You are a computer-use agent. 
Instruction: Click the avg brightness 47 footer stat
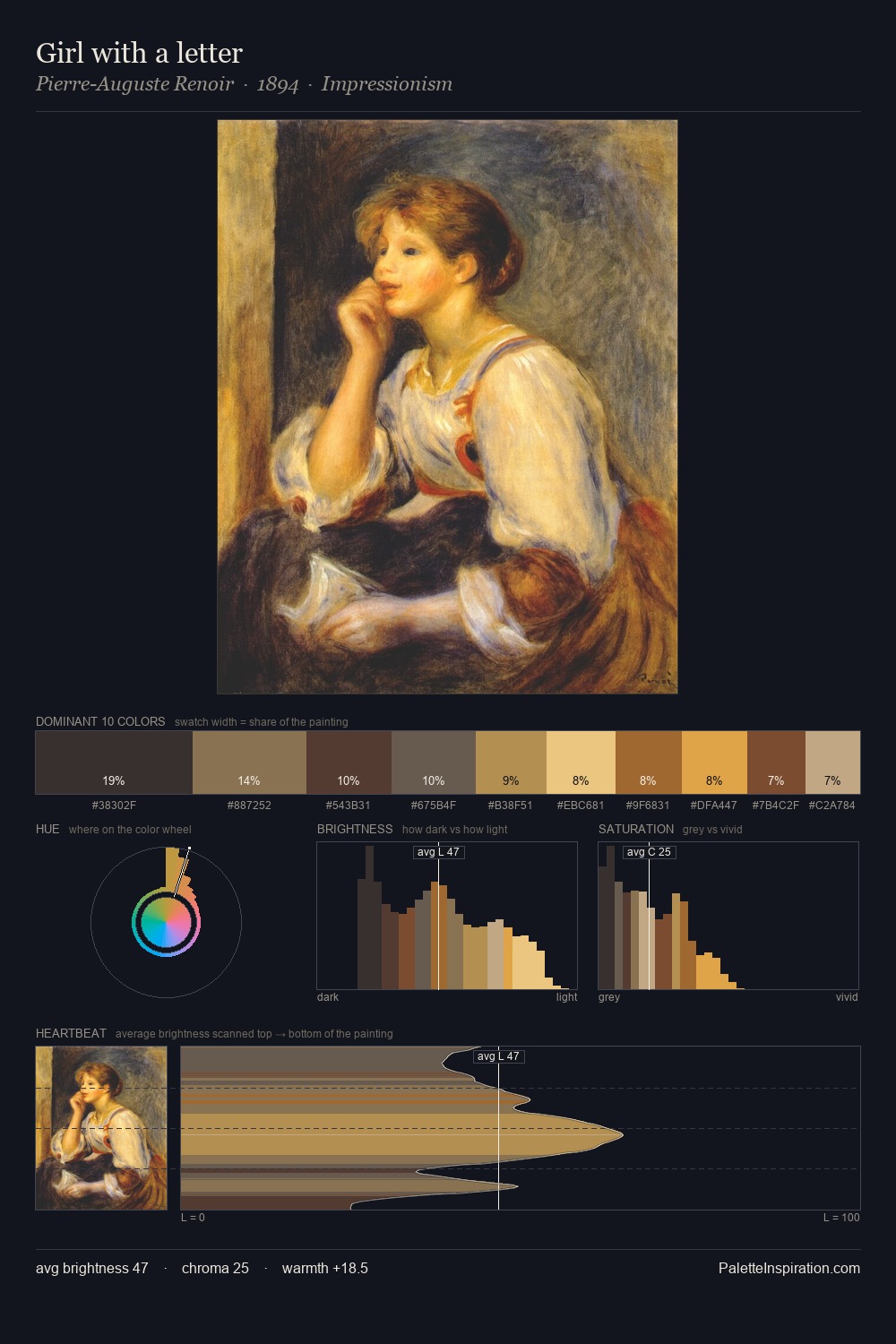coord(92,1268)
